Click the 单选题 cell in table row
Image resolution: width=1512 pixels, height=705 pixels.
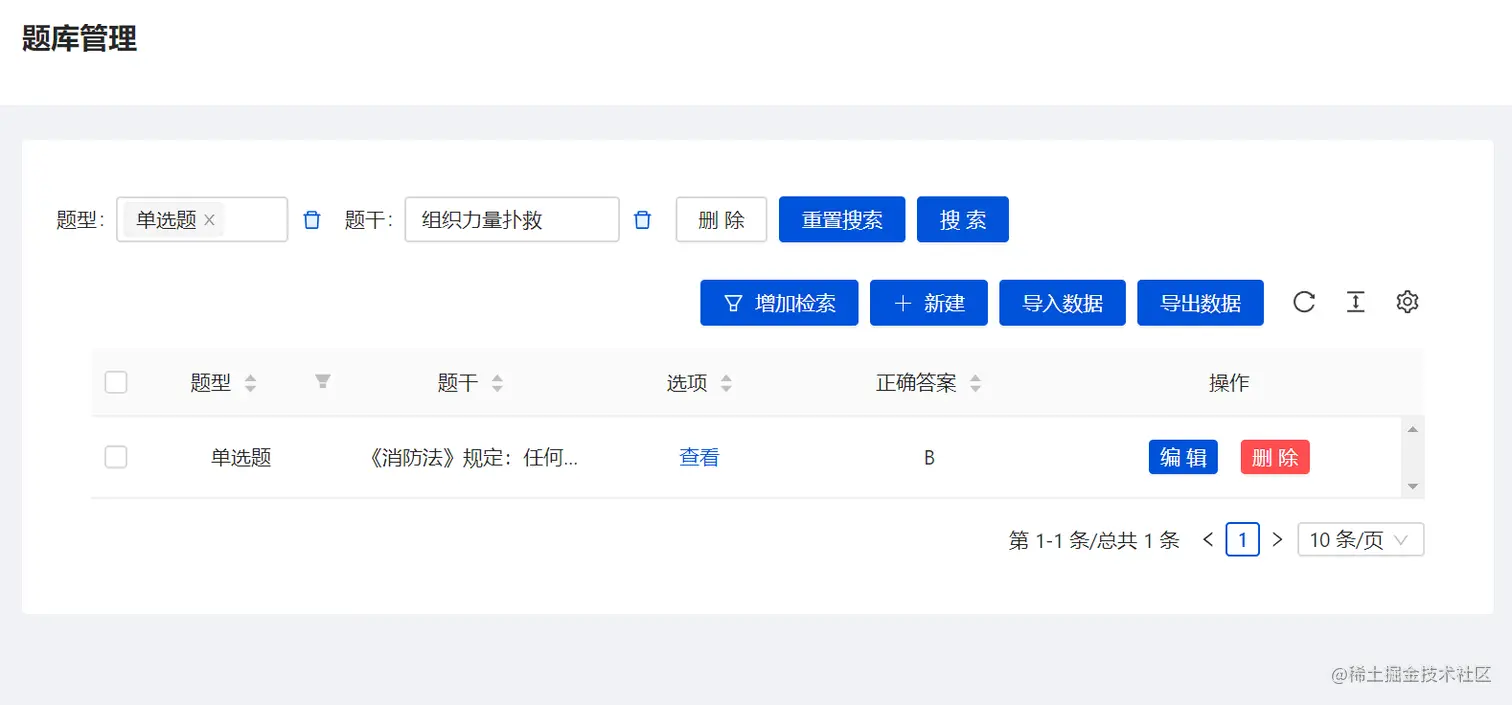pos(241,458)
